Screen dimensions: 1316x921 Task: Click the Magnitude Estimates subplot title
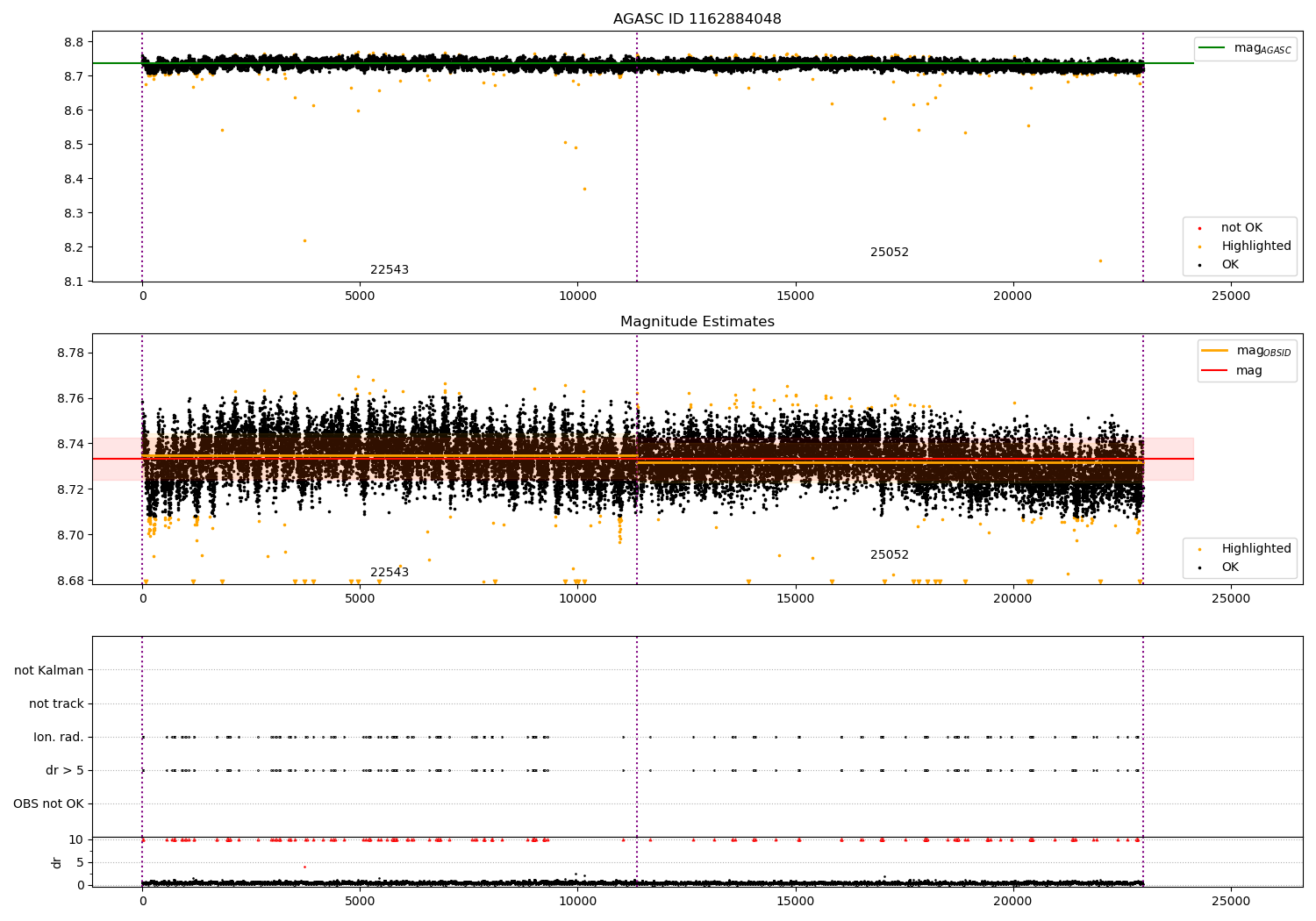[x=697, y=322]
